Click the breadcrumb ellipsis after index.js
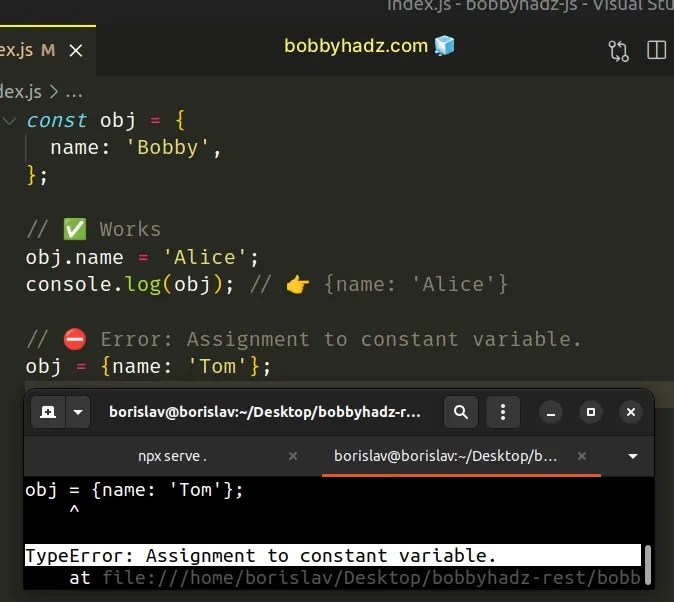 coord(74,92)
